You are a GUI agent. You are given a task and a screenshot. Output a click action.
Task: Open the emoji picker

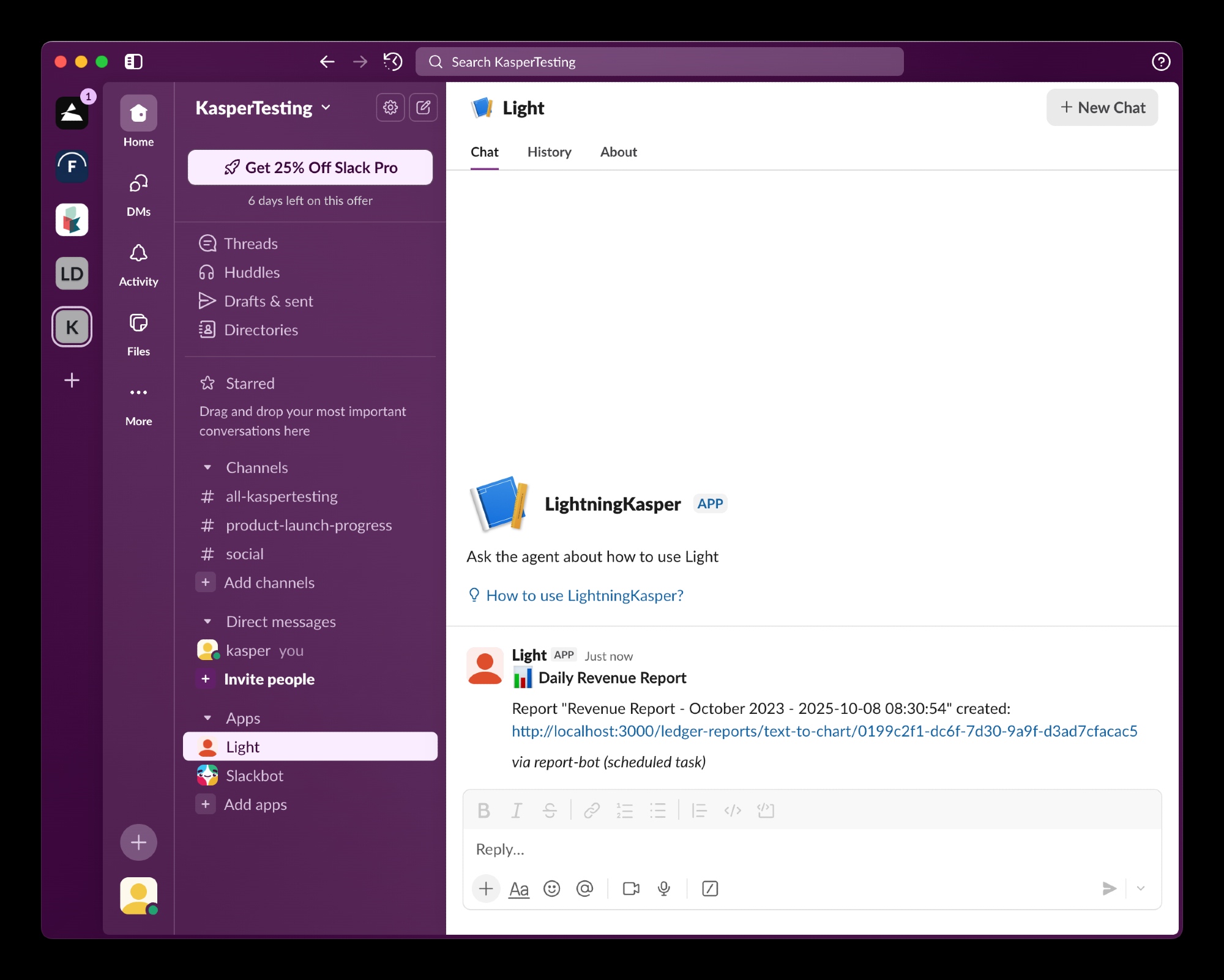[x=552, y=888]
